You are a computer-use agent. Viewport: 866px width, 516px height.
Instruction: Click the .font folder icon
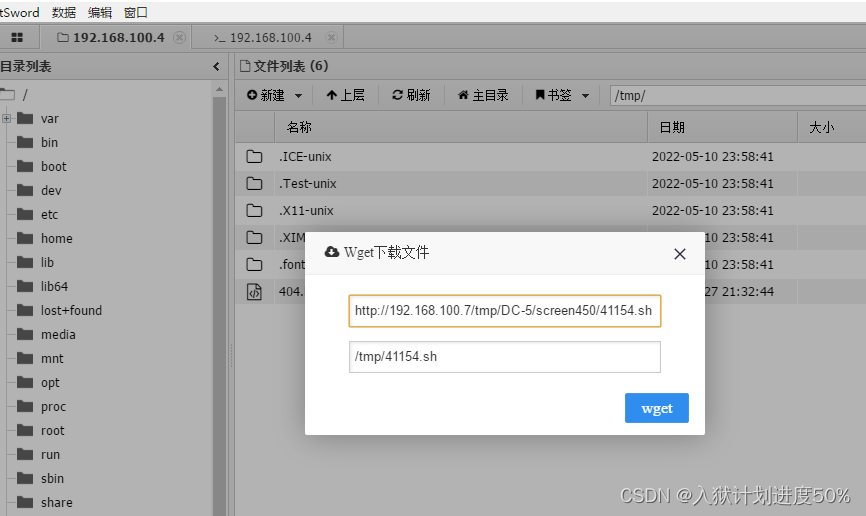[x=254, y=265]
